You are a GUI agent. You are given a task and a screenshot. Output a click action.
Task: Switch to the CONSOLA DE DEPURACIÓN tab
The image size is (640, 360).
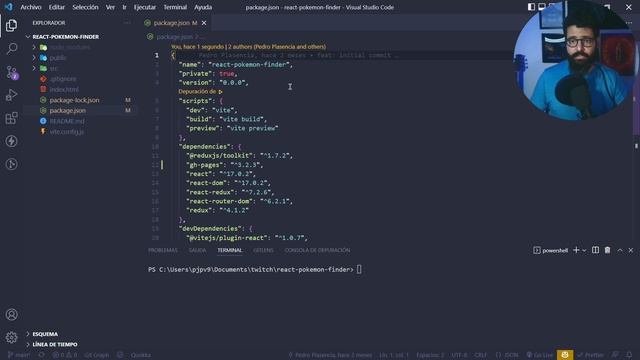317,250
